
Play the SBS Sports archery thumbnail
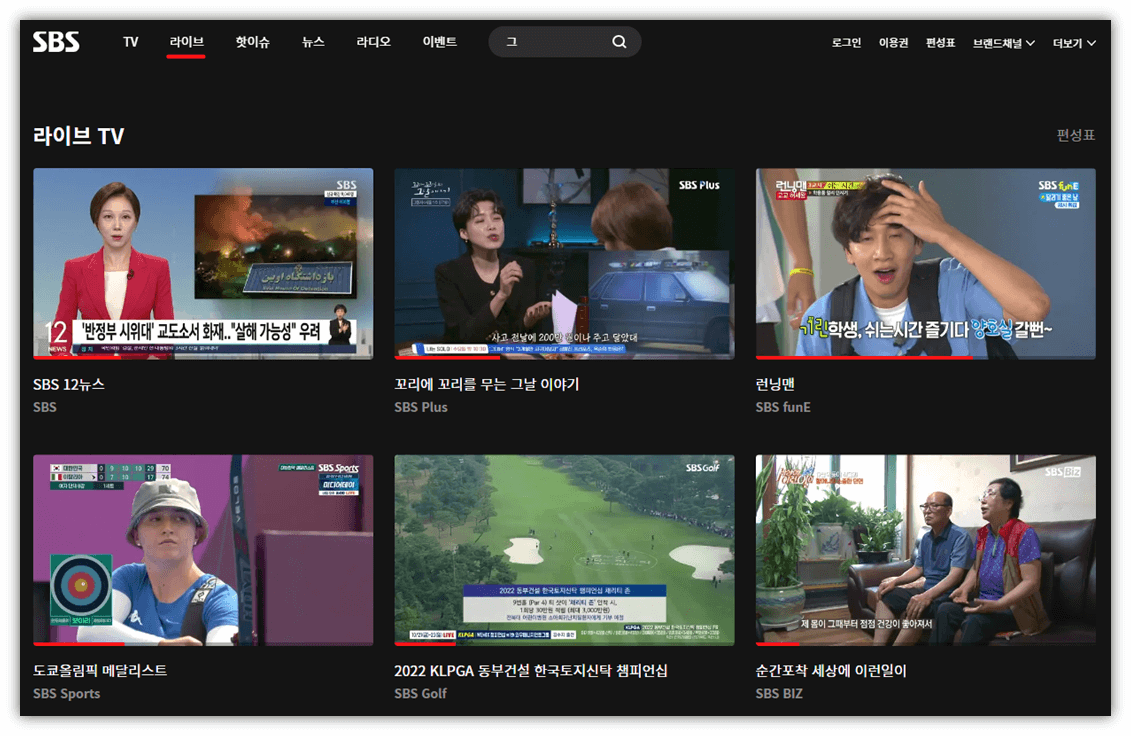(203, 550)
